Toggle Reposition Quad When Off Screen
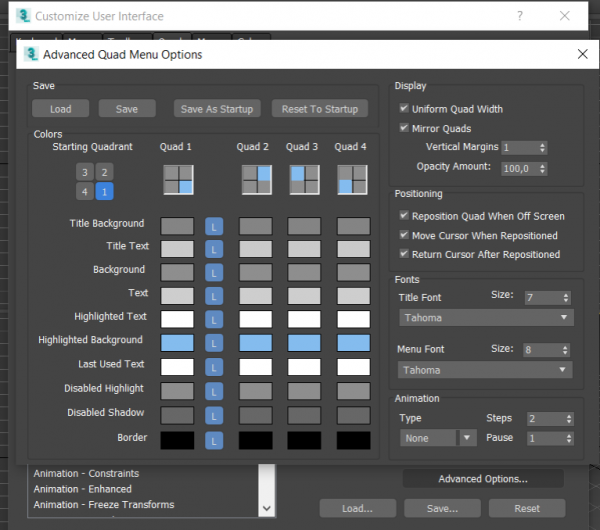Screen dimensions: 600x530 [x=404, y=215]
